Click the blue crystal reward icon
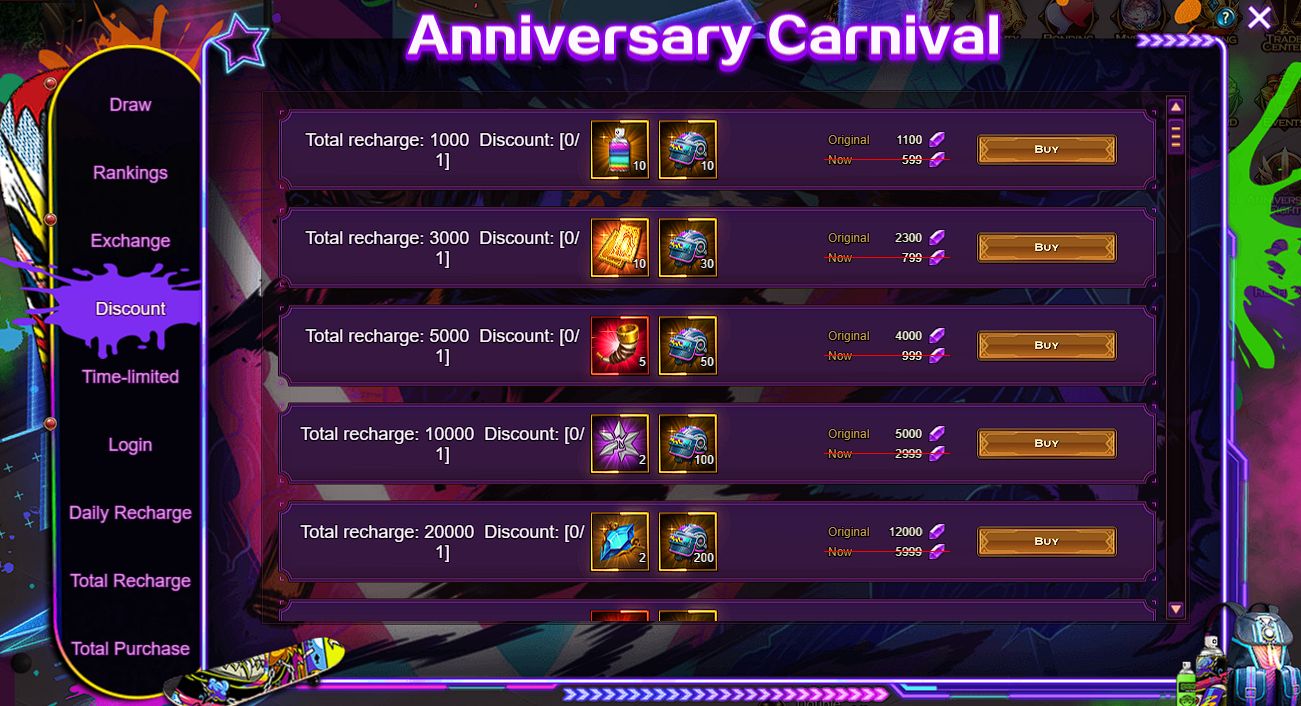This screenshot has width=1301, height=706. (x=620, y=542)
